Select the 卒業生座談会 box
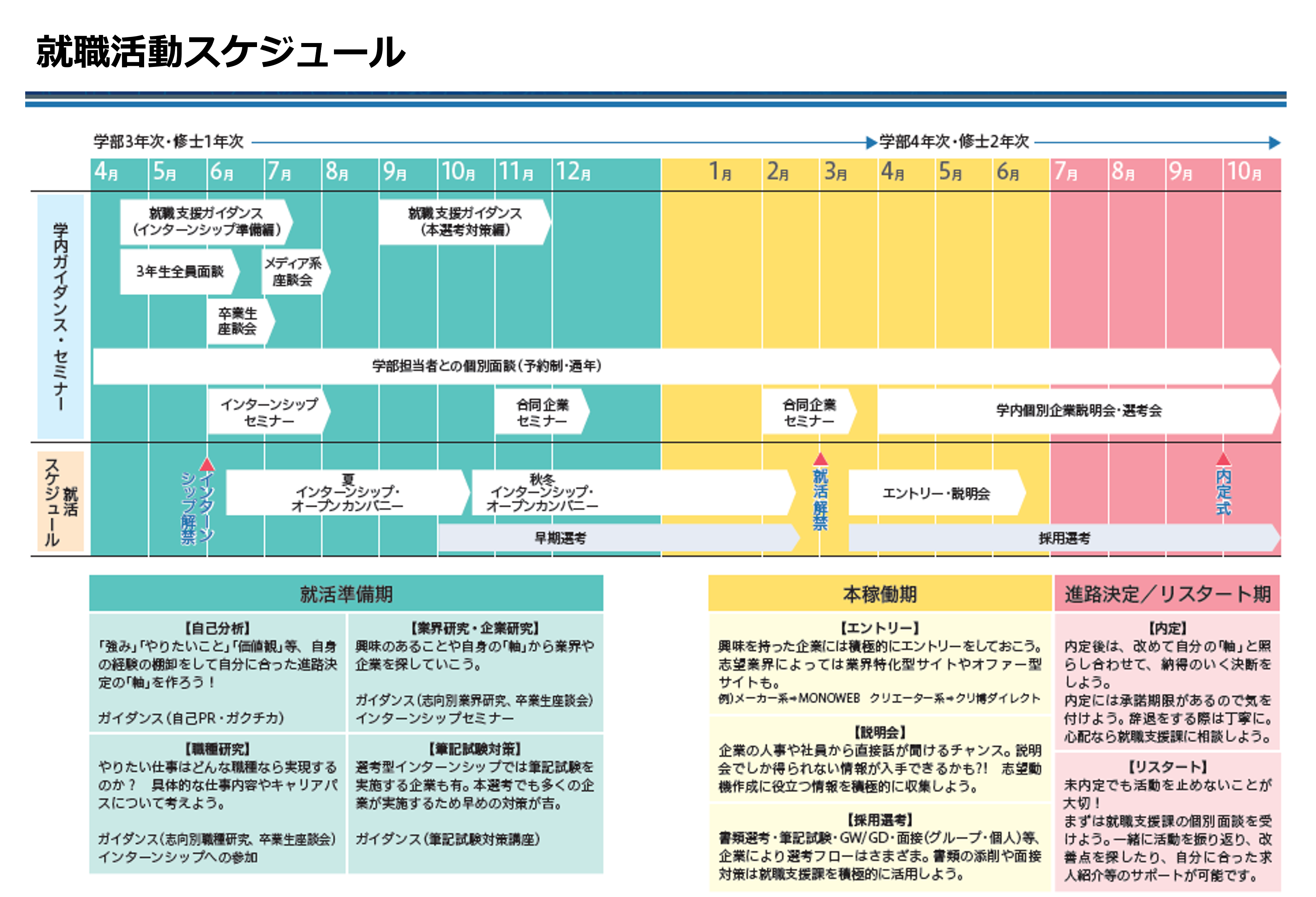Screen dimensions: 1316x897 point(238,321)
